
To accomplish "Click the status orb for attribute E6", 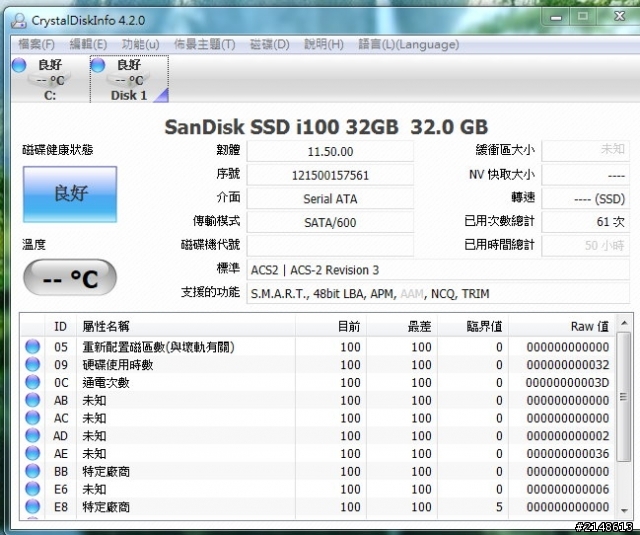I will 32,488.
